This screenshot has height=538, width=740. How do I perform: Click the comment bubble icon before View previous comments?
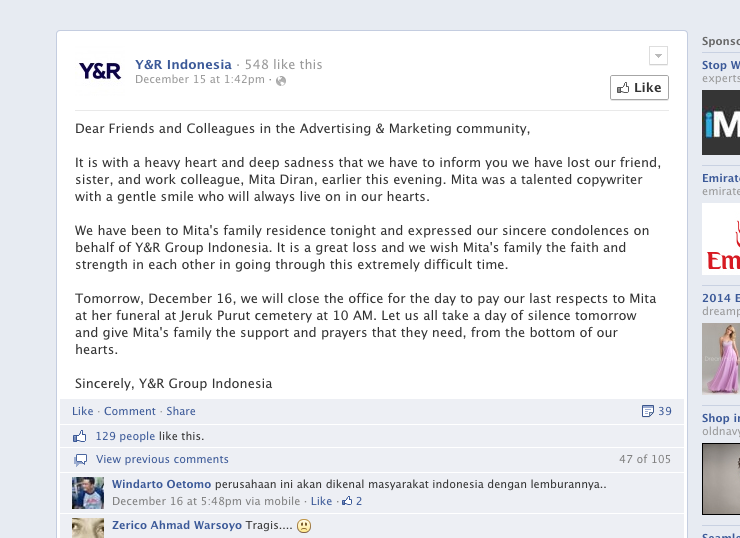tap(80, 459)
